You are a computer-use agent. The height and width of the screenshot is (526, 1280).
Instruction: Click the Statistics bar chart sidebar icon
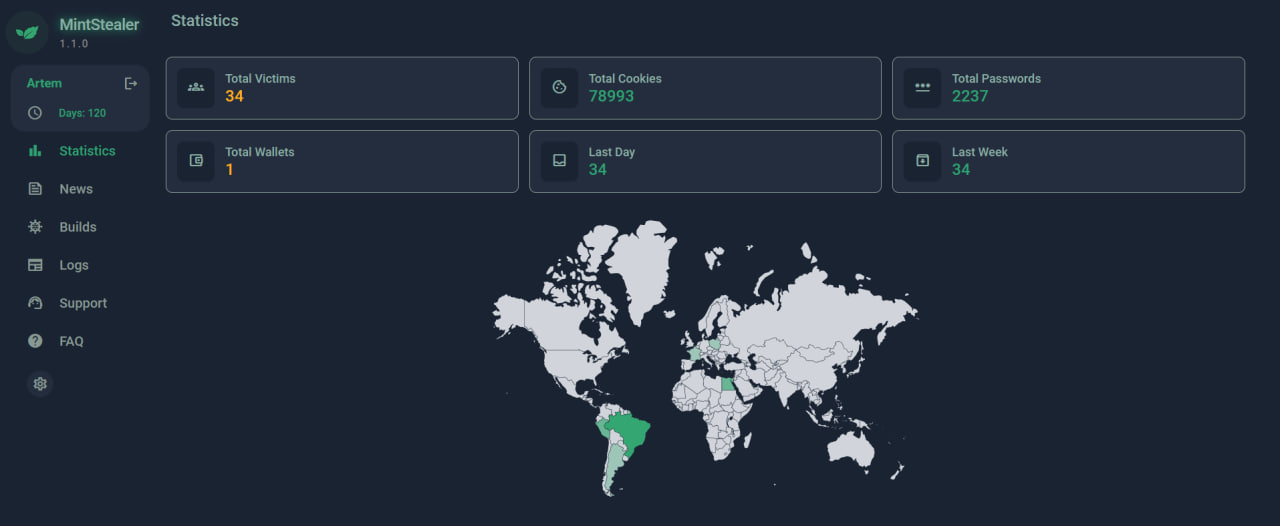coord(35,151)
